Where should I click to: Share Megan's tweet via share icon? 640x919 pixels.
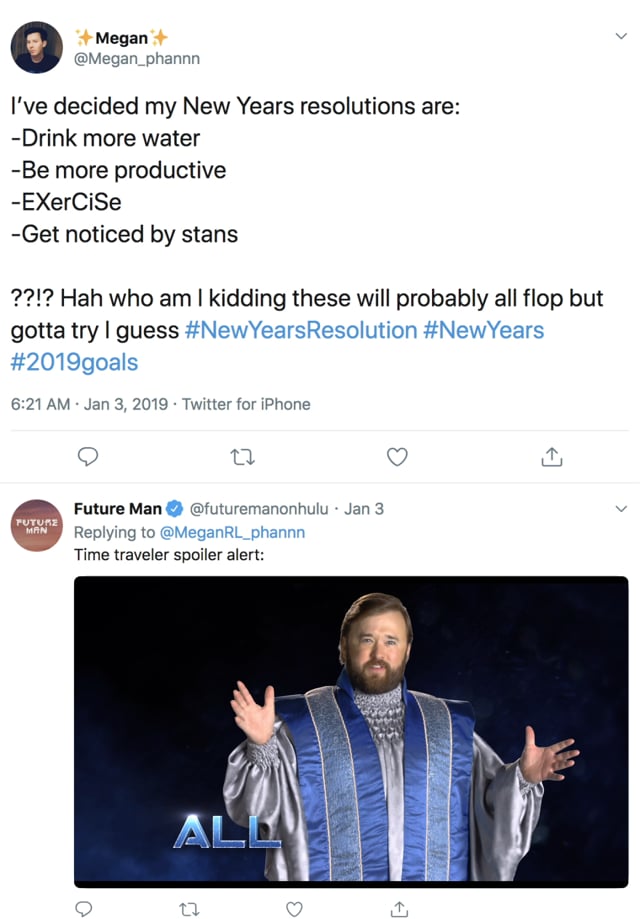(552, 456)
